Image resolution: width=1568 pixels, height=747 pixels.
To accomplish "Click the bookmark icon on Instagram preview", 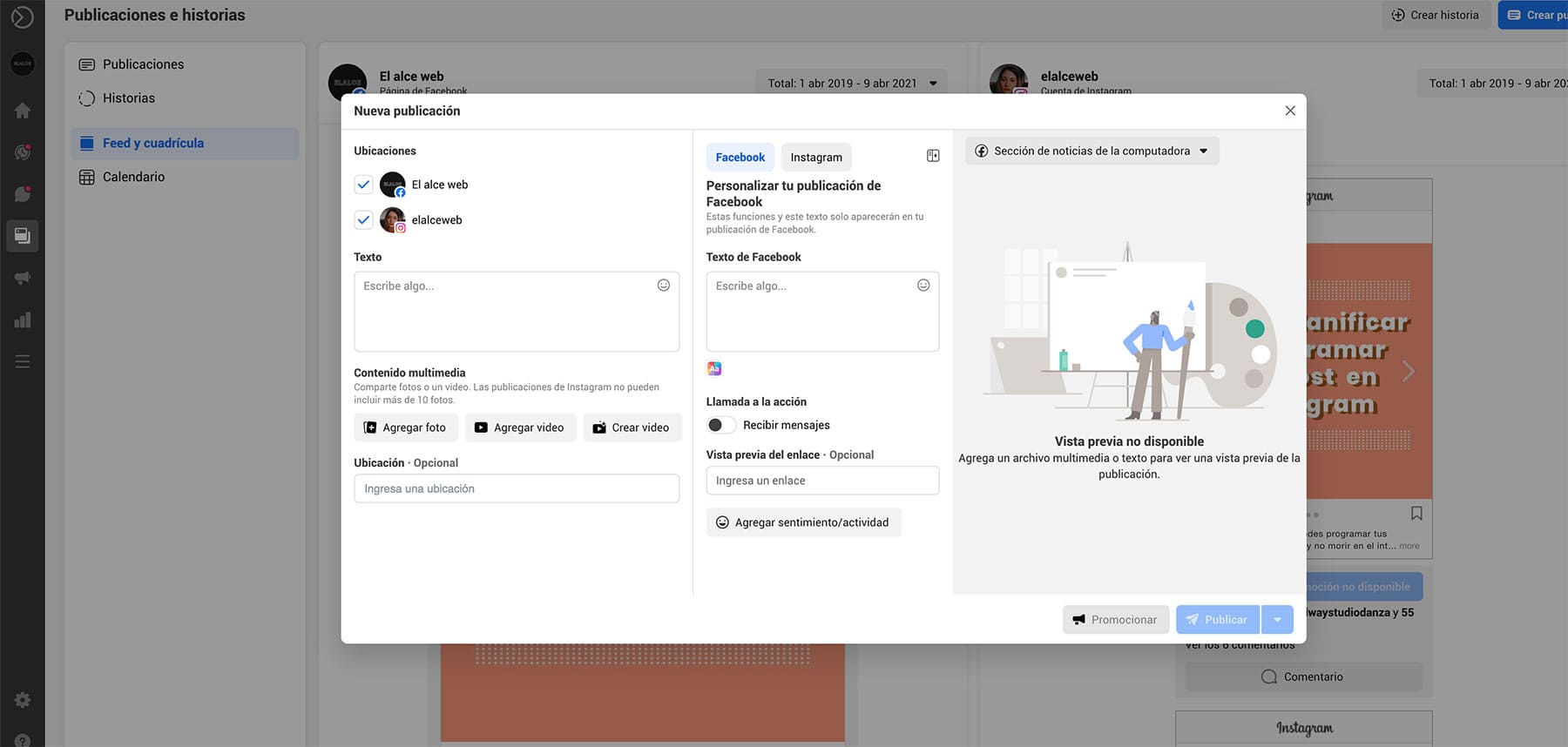I will (1416, 514).
